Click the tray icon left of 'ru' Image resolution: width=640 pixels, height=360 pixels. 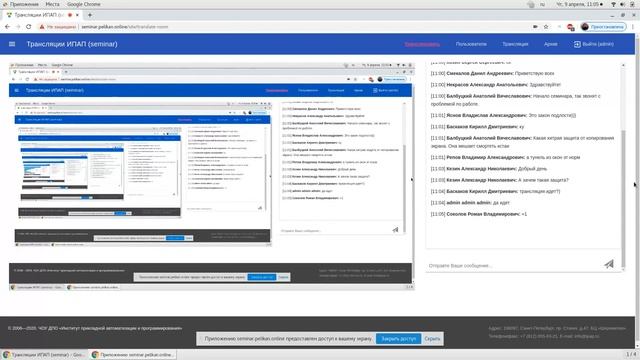(x=531, y=4)
